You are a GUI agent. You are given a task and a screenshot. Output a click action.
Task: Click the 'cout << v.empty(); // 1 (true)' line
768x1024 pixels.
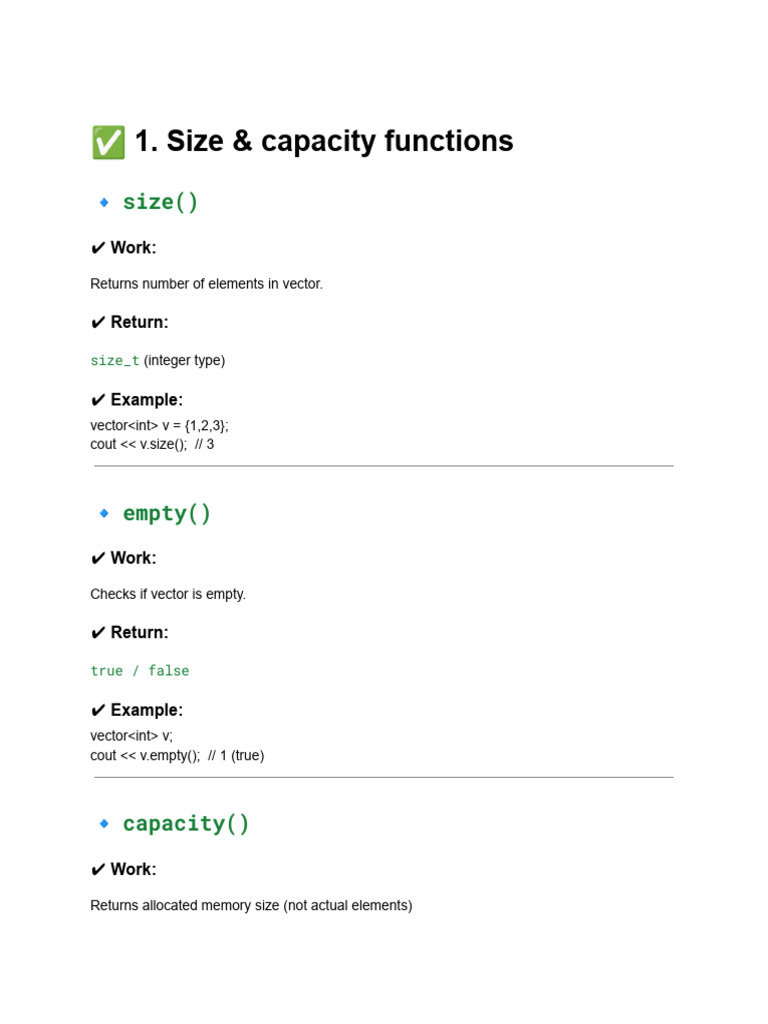(177, 756)
